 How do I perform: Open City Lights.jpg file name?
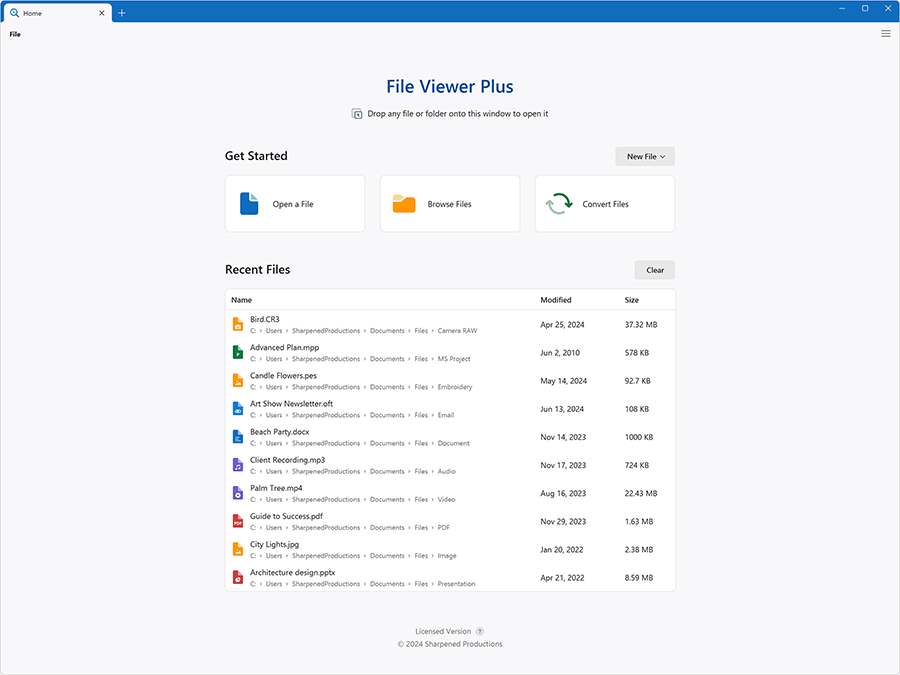point(274,544)
